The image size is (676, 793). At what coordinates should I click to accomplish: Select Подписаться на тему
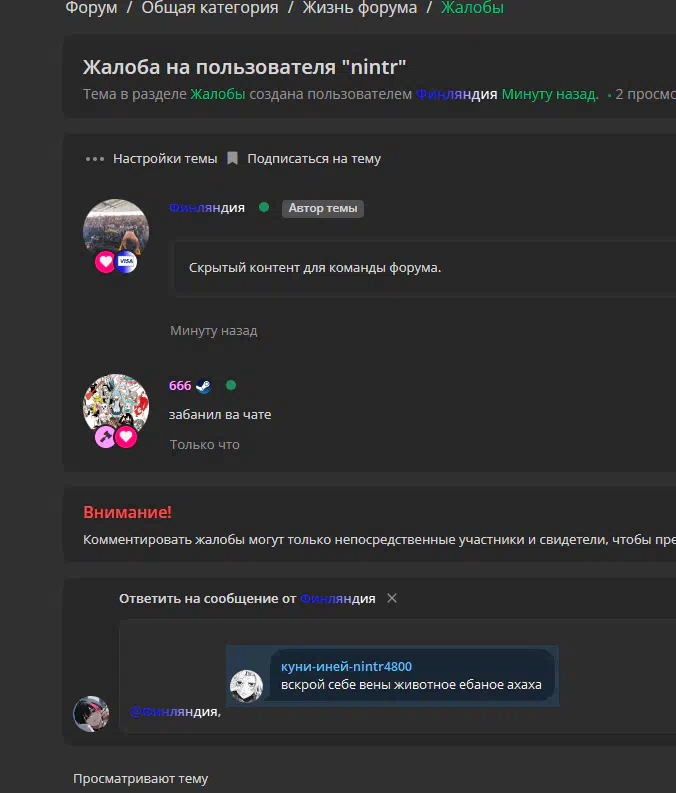[314, 159]
